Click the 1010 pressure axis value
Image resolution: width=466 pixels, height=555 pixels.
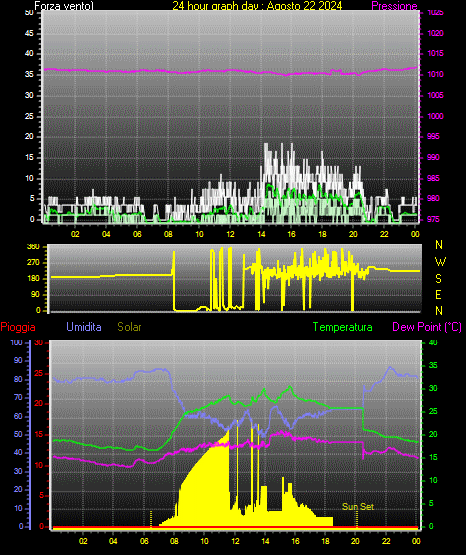pos(435,74)
